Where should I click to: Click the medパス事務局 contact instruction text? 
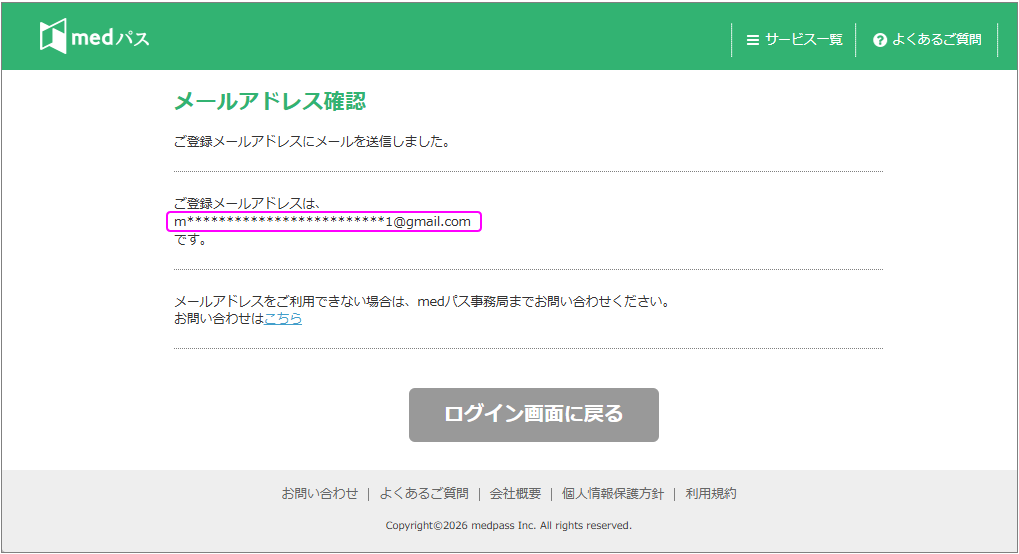tap(421, 301)
